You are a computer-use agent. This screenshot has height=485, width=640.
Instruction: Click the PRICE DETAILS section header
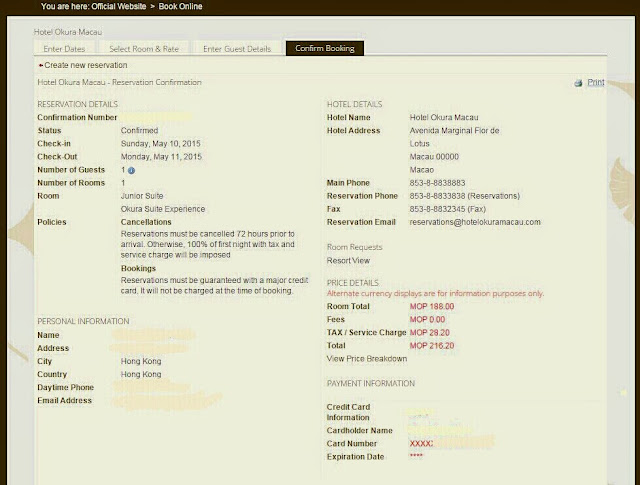tap(353, 283)
